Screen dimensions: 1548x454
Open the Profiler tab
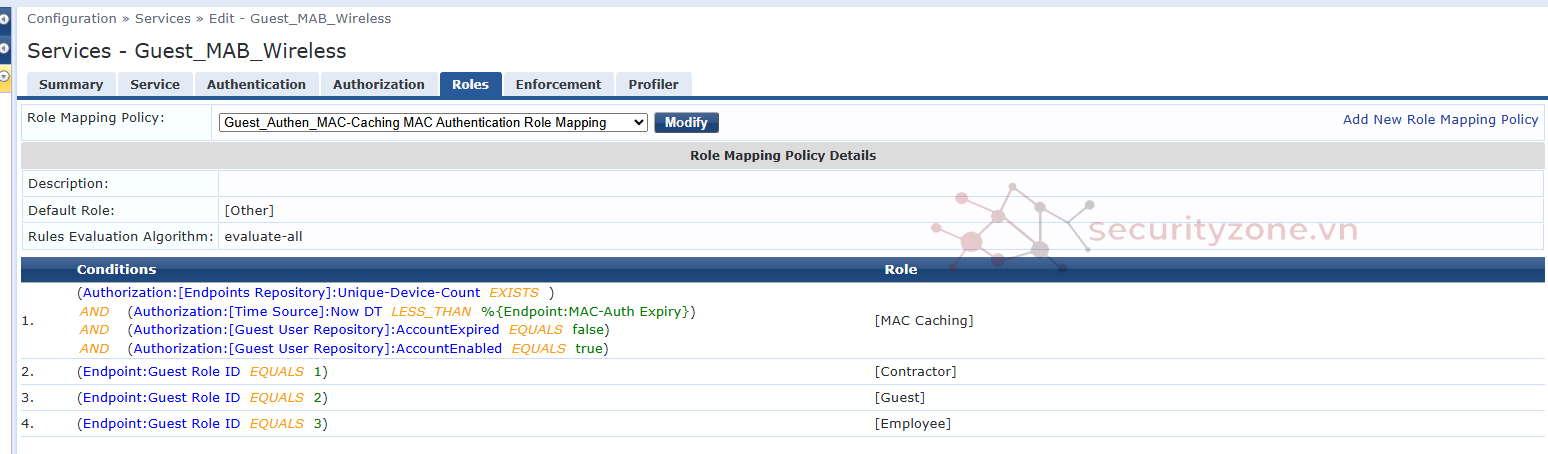pyautogui.click(x=653, y=85)
